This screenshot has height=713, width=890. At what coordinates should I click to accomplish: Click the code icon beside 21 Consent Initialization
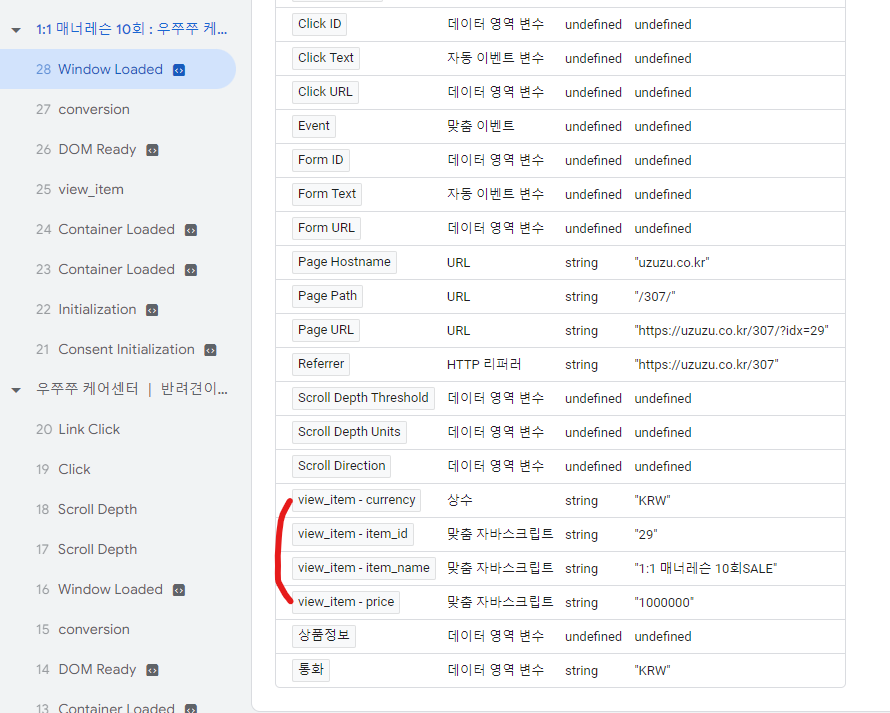[209, 349]
